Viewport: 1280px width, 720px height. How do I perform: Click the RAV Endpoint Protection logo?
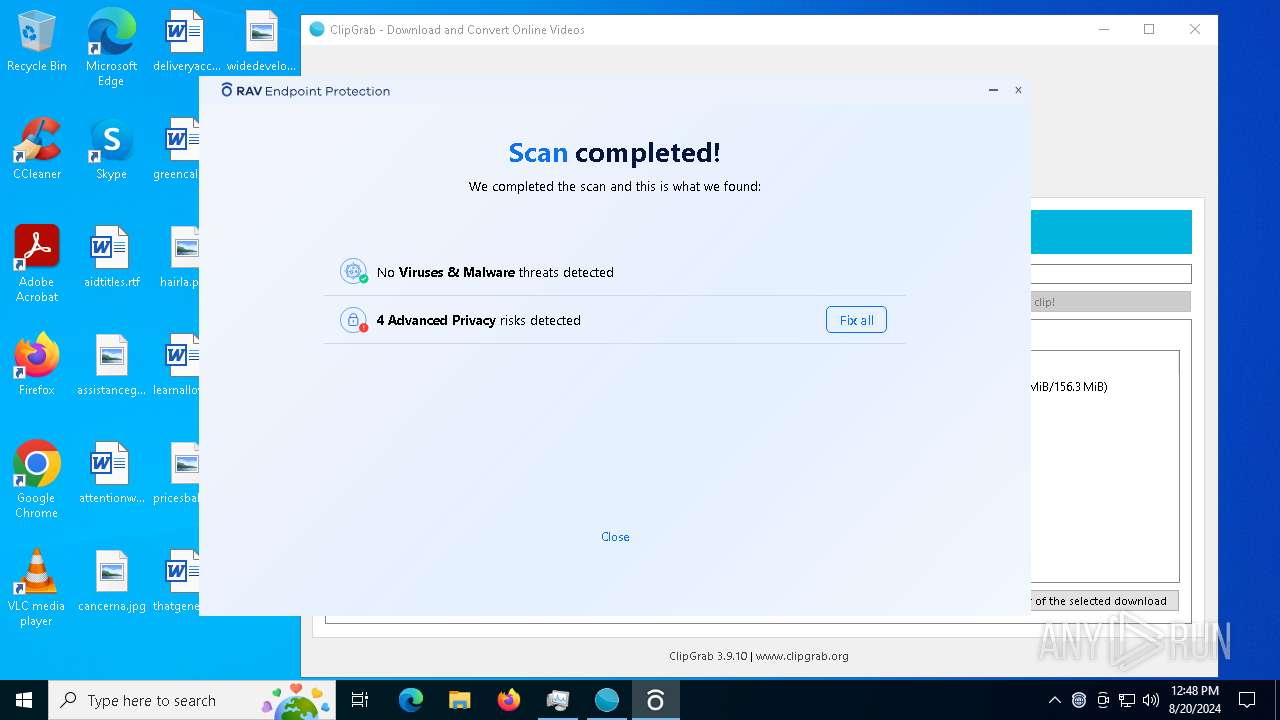pyautogui.click(x=306, y=91)
